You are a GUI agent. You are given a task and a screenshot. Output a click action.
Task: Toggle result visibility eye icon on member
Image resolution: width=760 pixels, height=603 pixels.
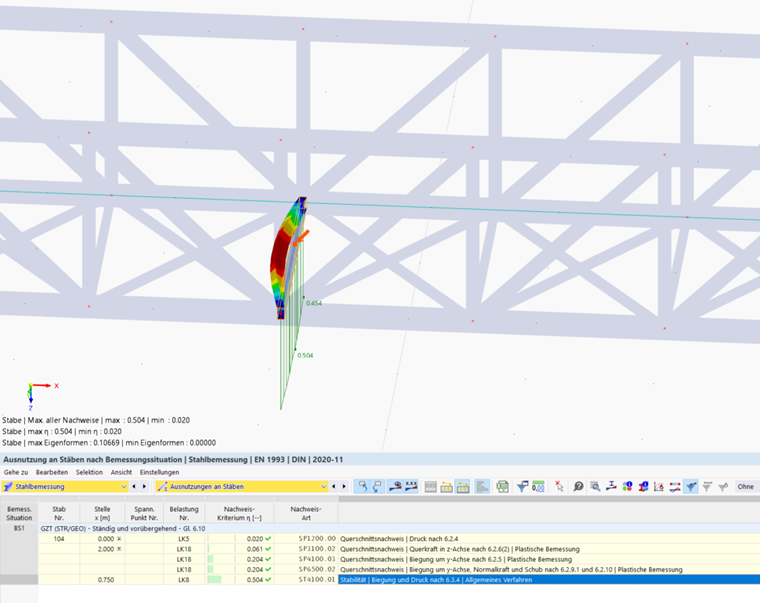[x=395, y=486]
